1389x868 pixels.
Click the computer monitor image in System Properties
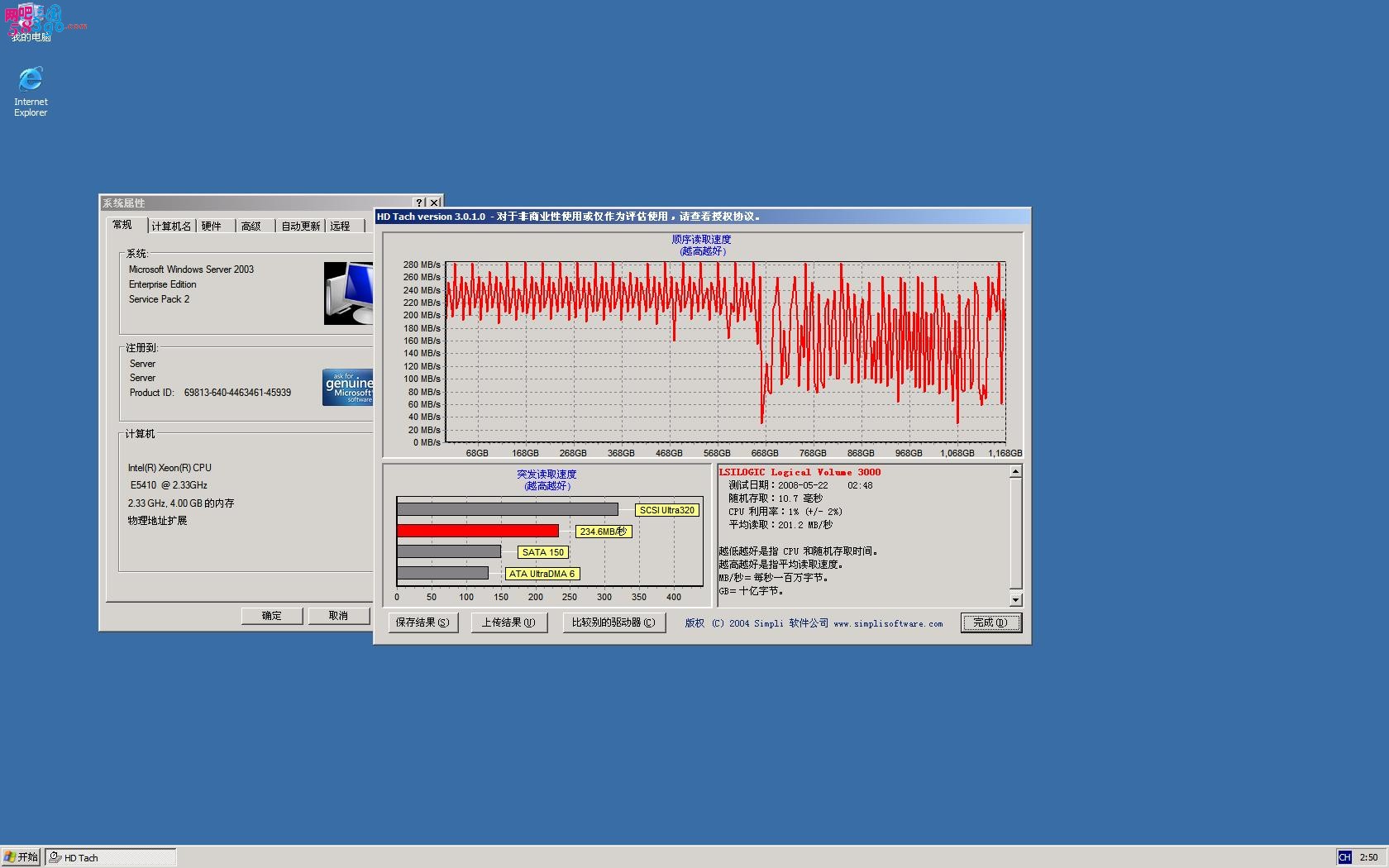348,293
